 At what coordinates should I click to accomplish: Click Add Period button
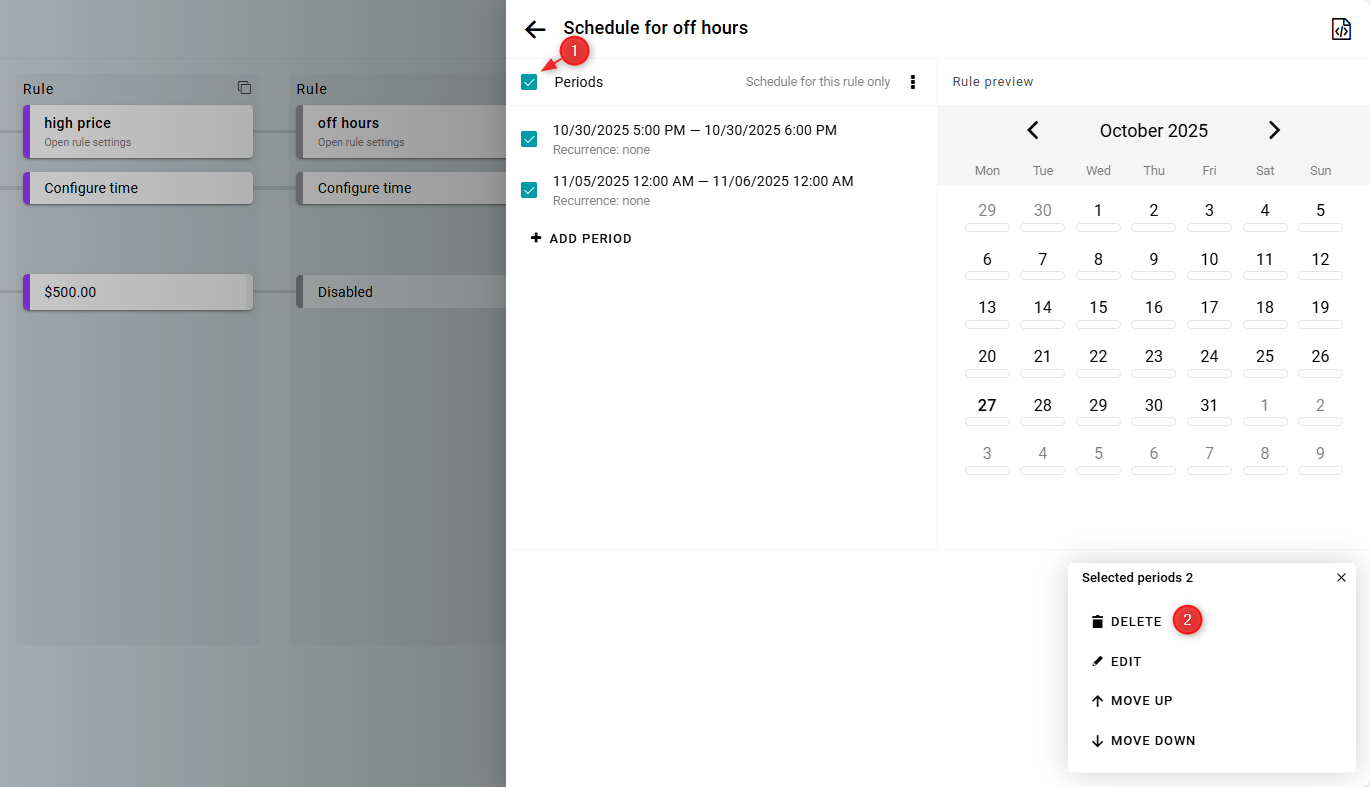(581, 239)
